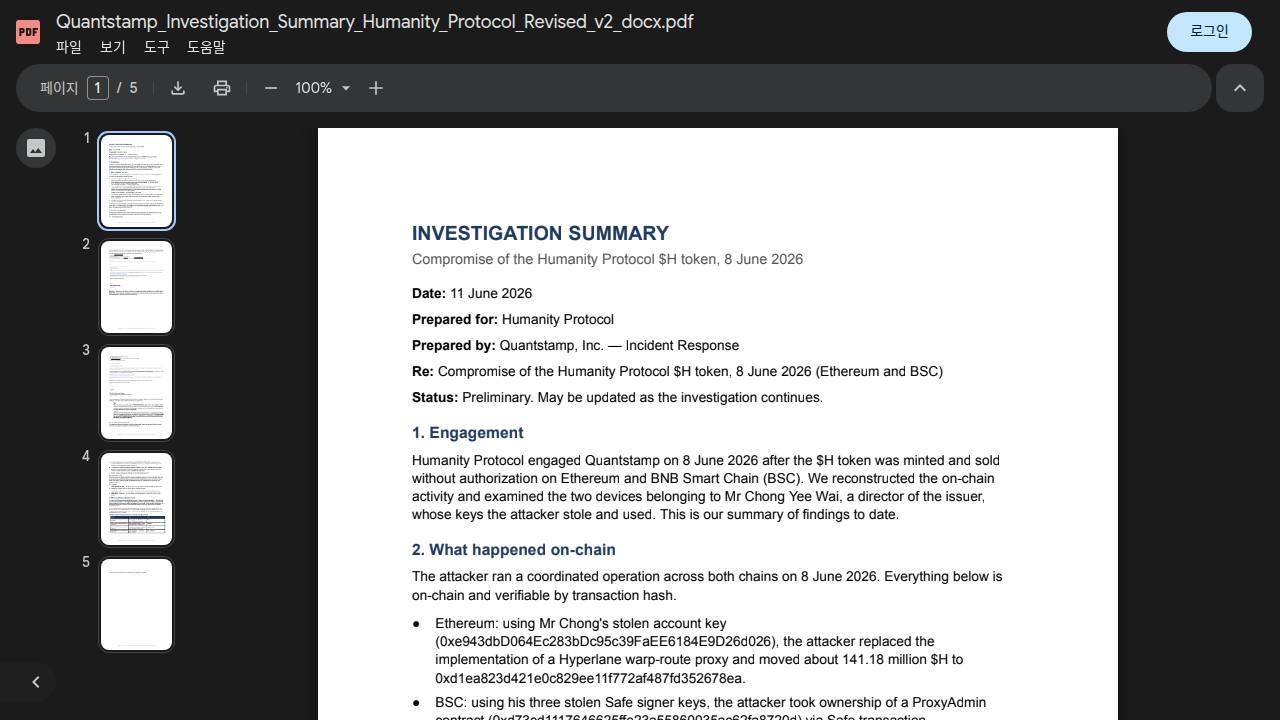Open the 도움말 menu
Screen dimensions: 1280x720
pyautogui.click(x=206, y=47)
